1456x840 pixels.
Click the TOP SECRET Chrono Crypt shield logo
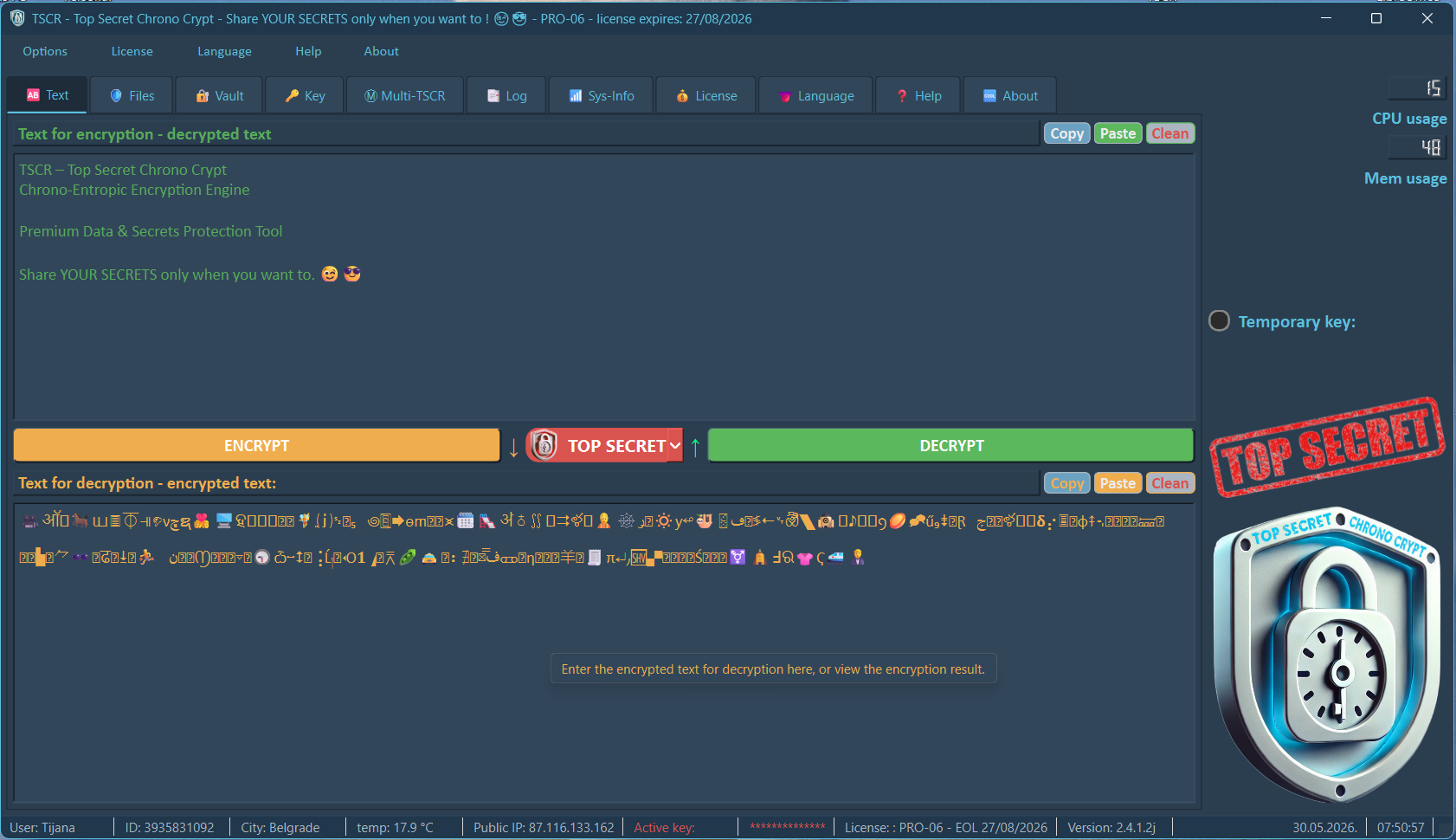(x=1327, y=654)
